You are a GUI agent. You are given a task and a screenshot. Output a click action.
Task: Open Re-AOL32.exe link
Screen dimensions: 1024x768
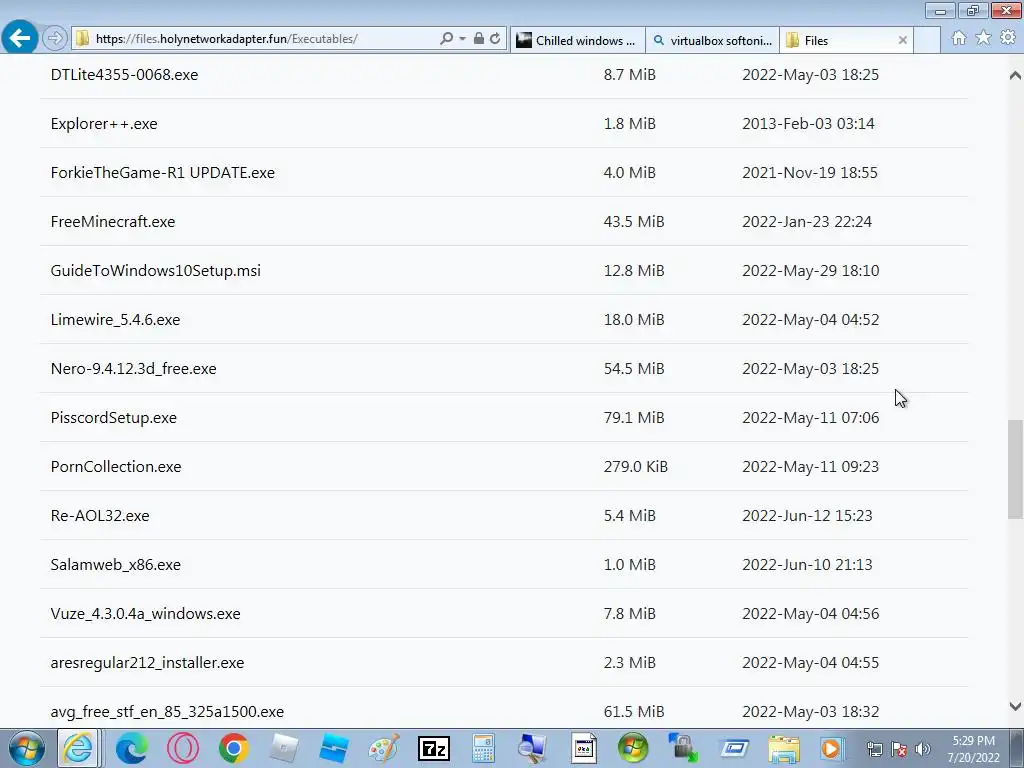tap(100, 515)
